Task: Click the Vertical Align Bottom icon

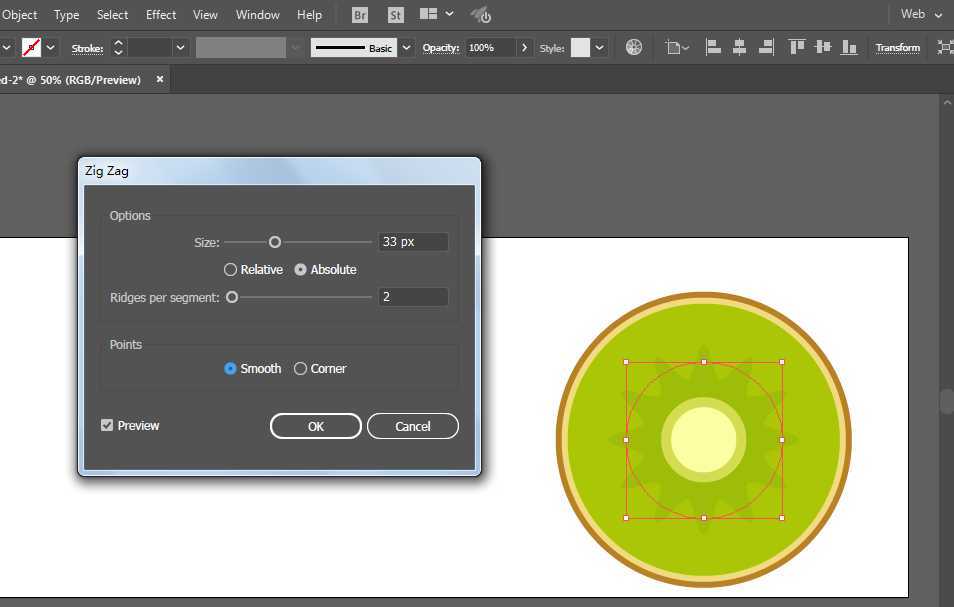Action: [849, 47]
